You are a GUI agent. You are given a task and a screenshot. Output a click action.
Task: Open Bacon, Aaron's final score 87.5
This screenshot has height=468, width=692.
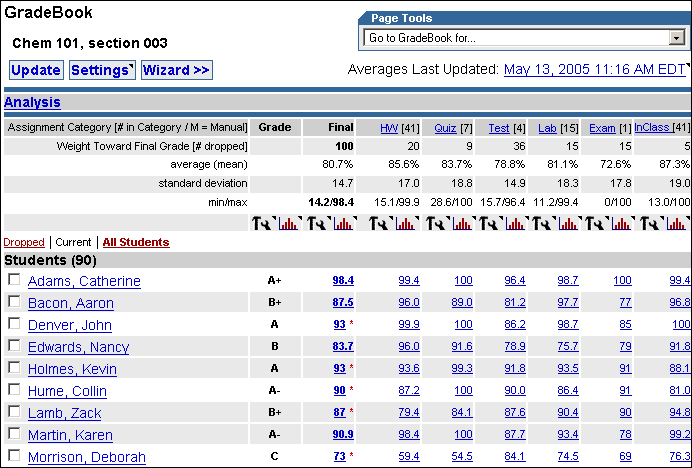(x=343, y=302)
